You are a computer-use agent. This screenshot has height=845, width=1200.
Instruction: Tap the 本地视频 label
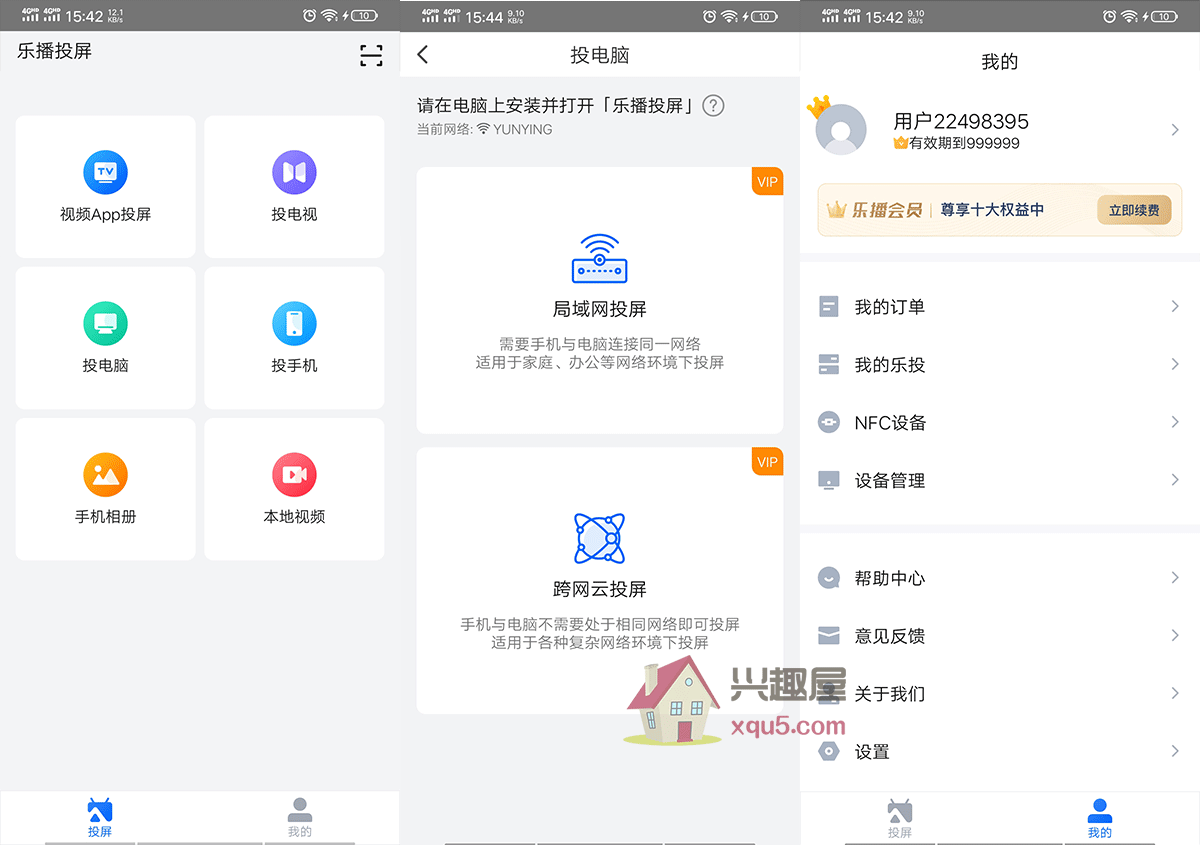click(x=294, y=517)
